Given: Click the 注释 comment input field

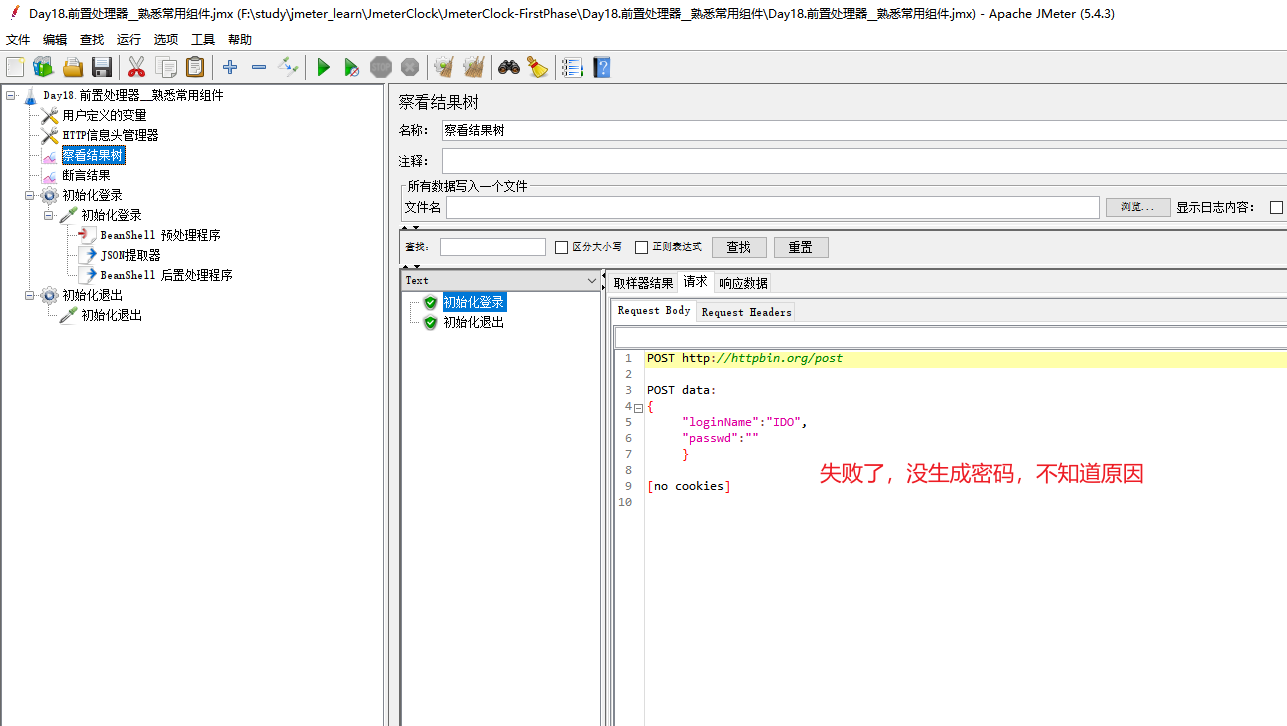Looking at the screenshot, I should [x=864, y=161].
